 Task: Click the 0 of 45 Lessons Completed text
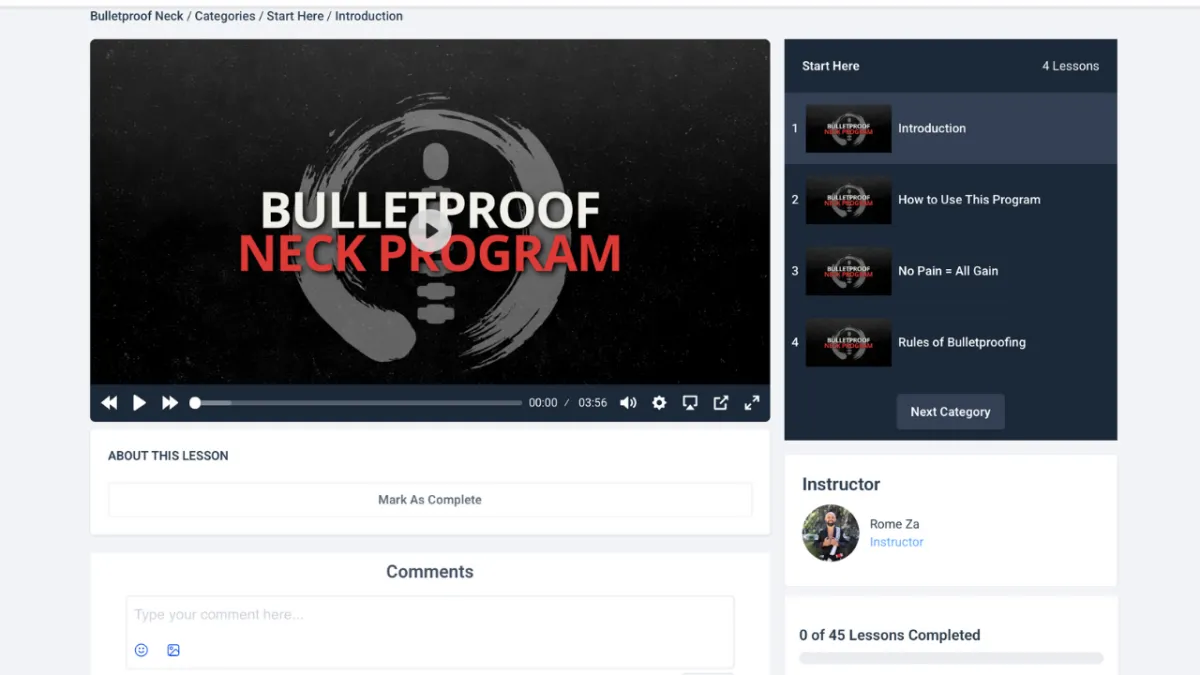click(x=889, y=635)
